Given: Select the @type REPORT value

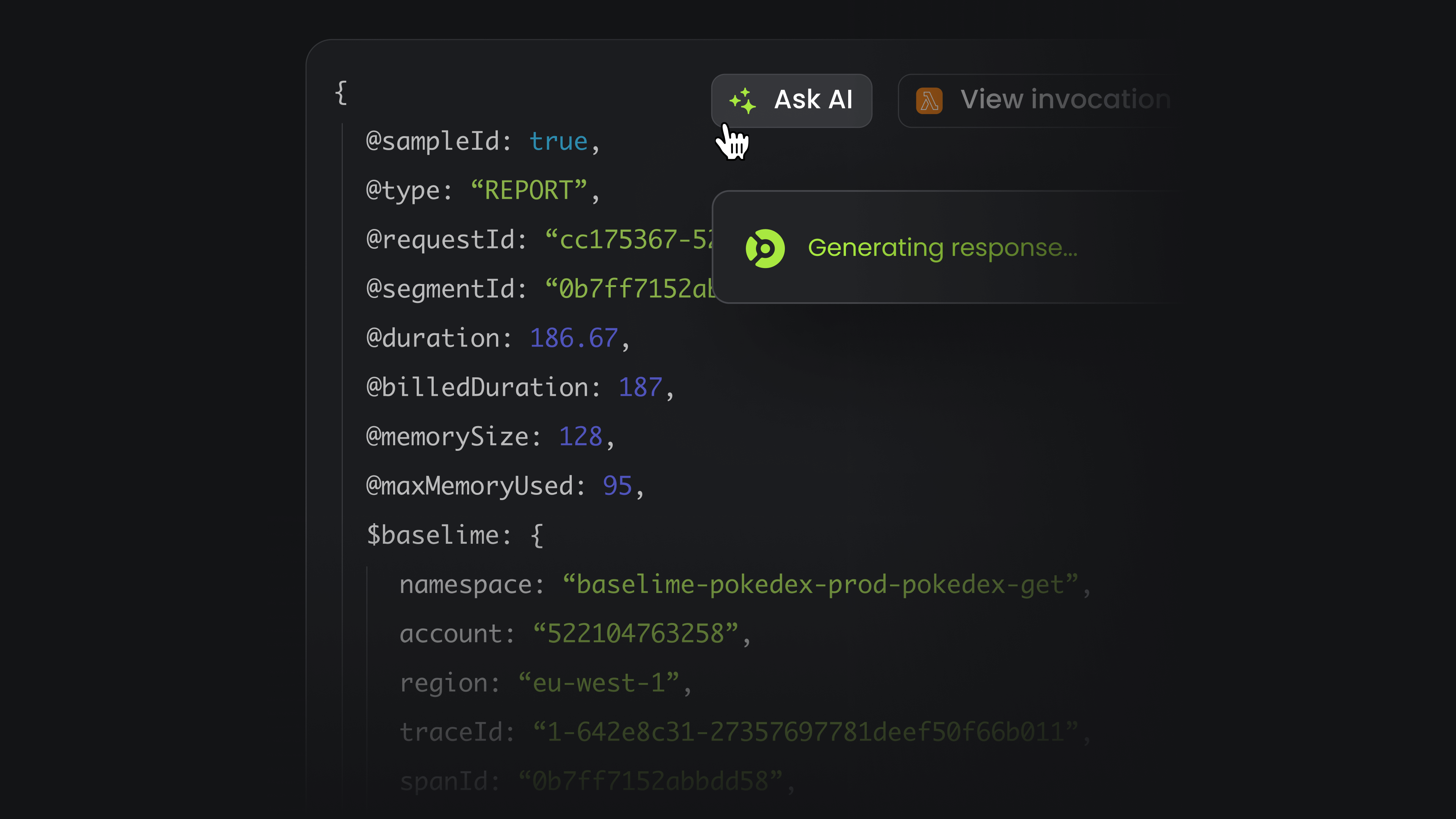Looking at the screenshot, I should click(529, 190).
